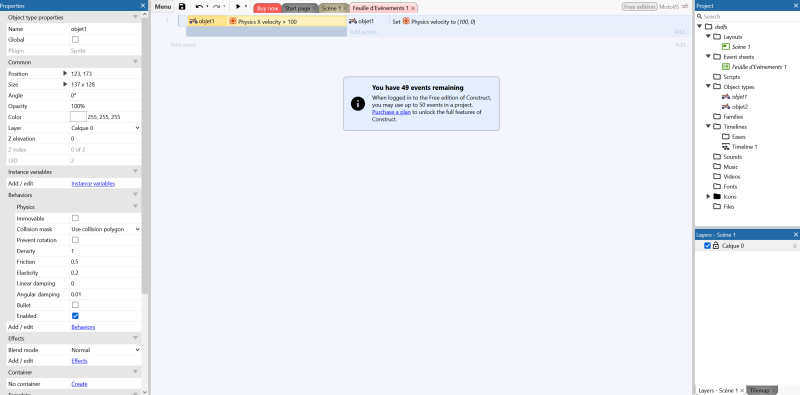Uncheck the Calque 0 visibility checkbox
Screen dimensions: 800x395
(707, 246)
